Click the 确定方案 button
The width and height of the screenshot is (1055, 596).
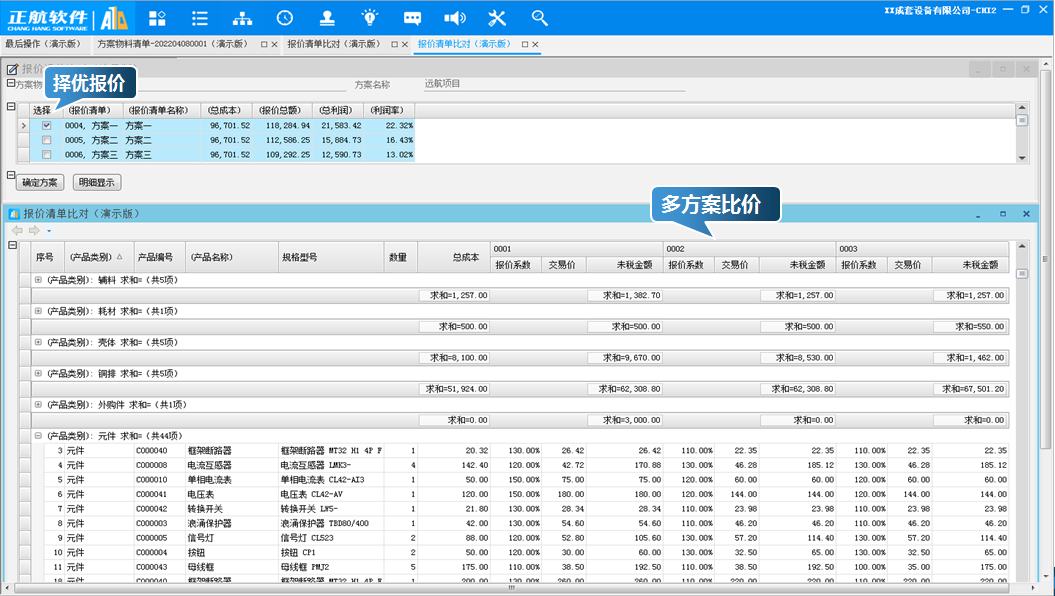coord(41,183)
